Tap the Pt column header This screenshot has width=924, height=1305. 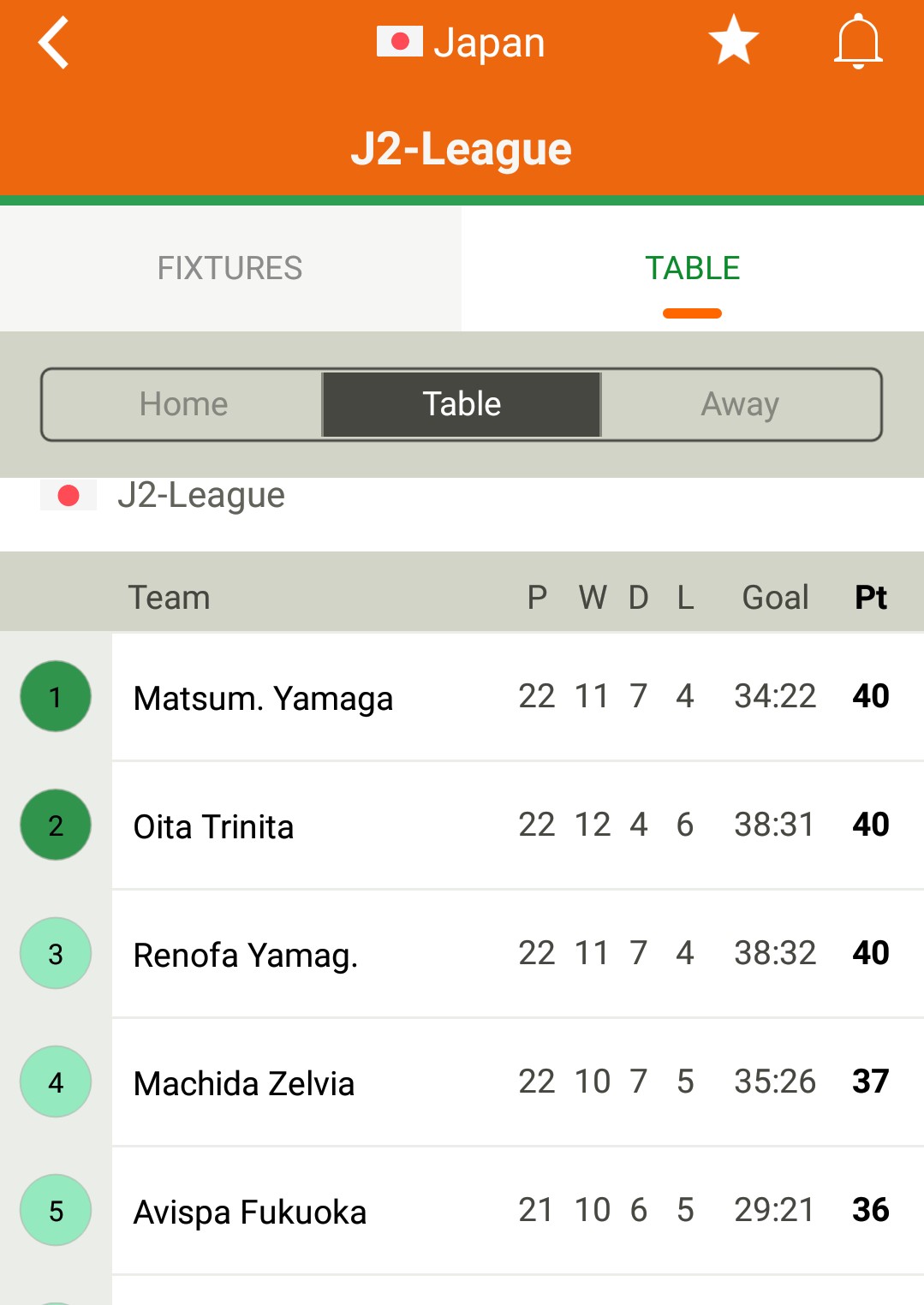click(870, 597)
